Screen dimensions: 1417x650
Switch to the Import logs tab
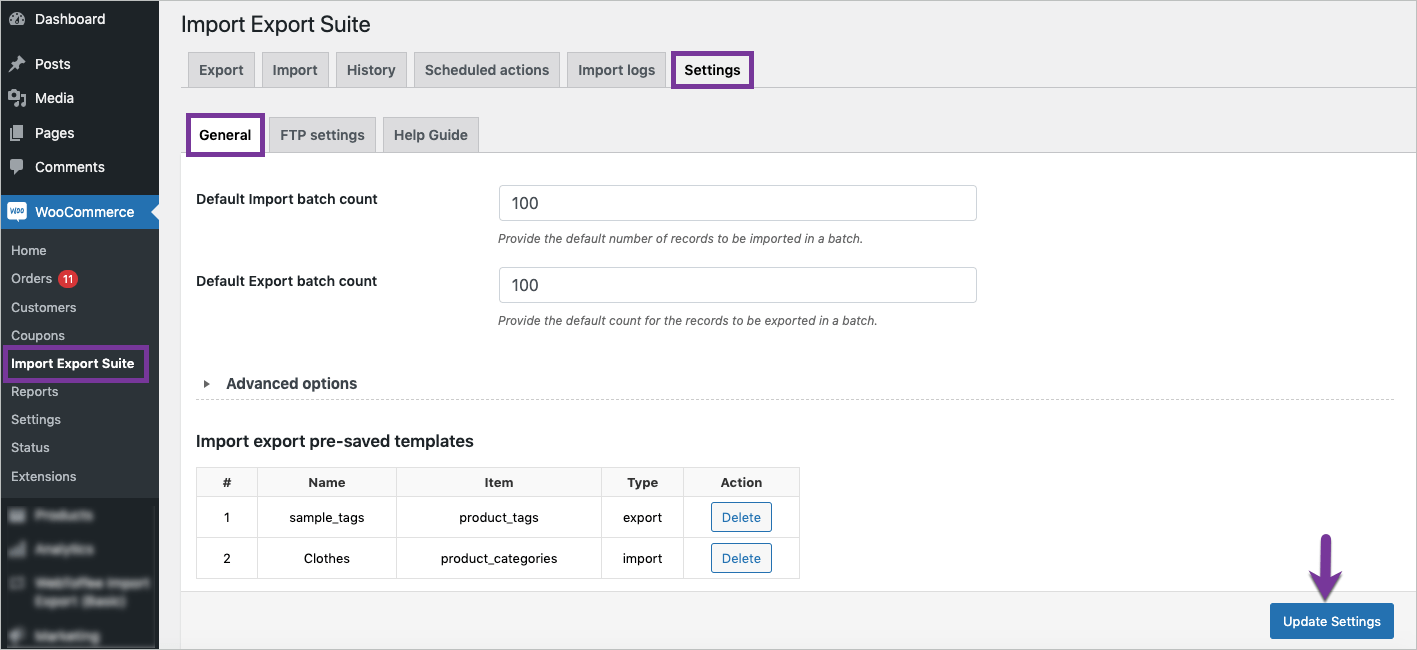(616, 69)
